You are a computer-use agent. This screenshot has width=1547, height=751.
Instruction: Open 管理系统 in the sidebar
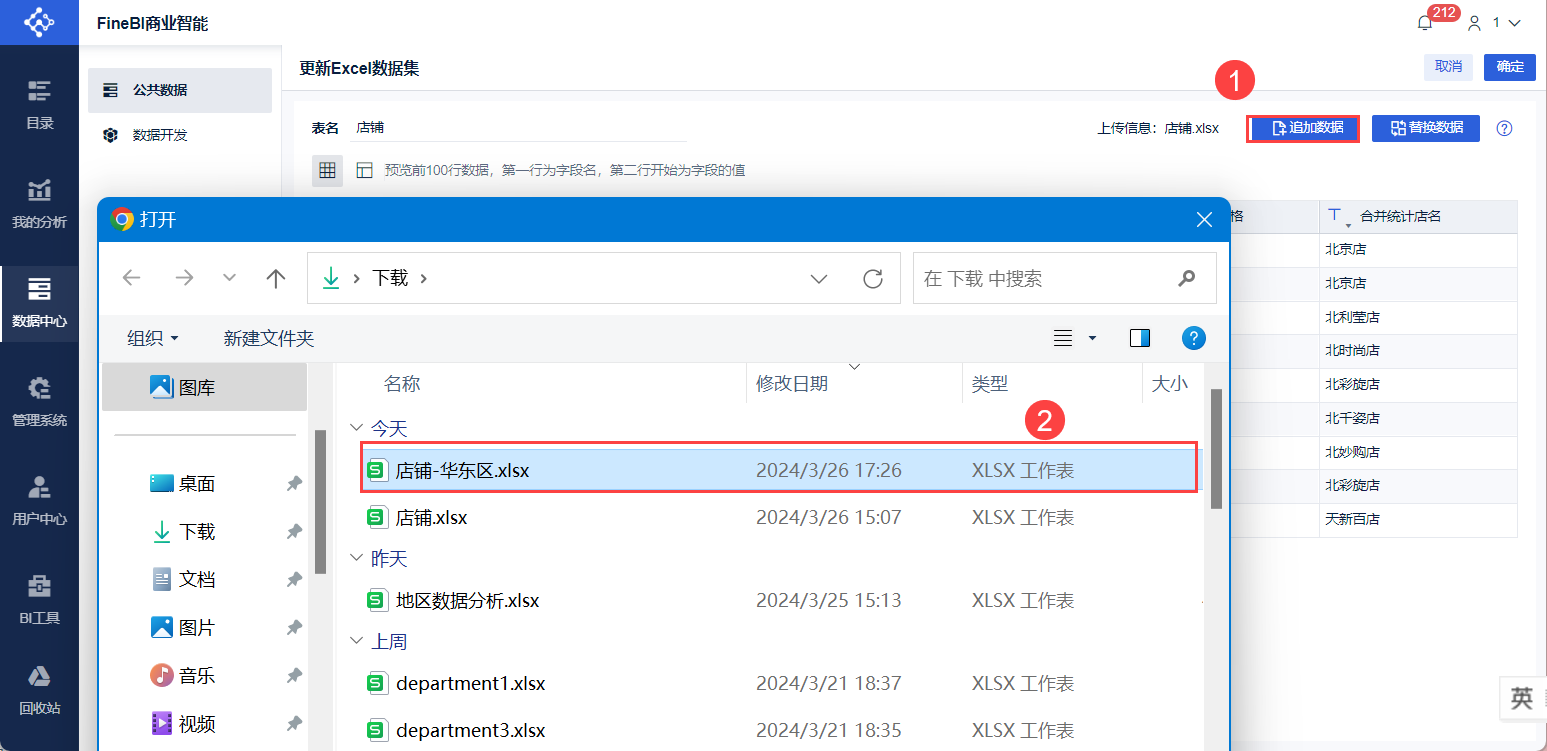(x=39, y=402)
